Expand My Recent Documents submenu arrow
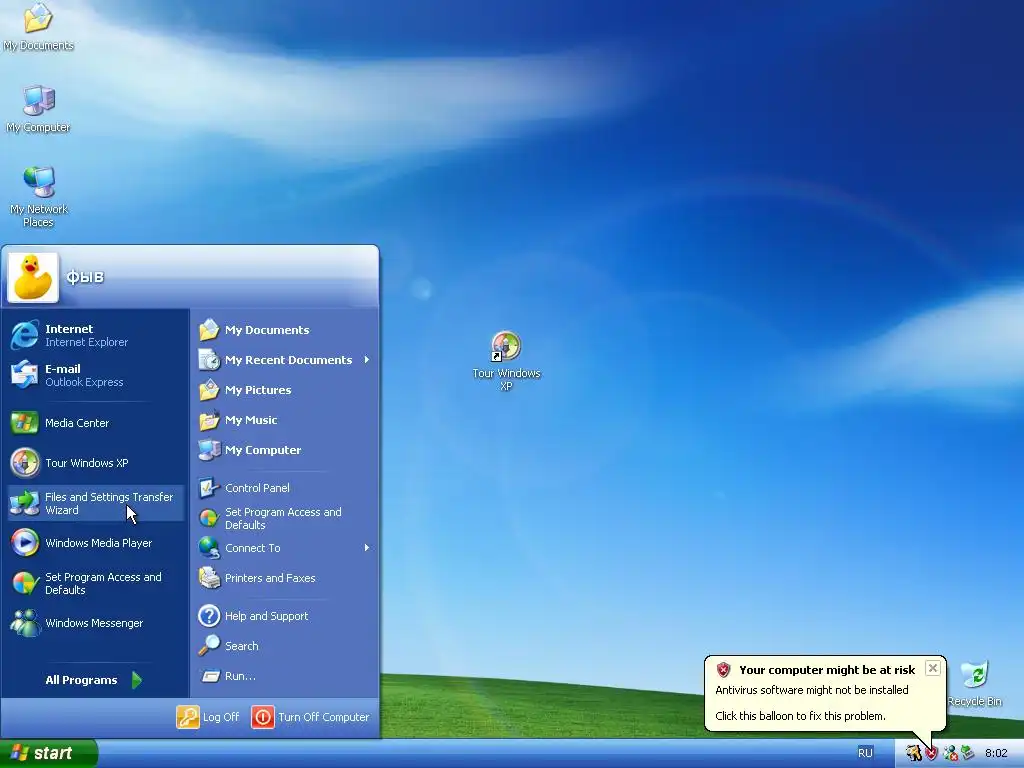The width and height of the screenshot is (1024, 768). tap(367, 360)
